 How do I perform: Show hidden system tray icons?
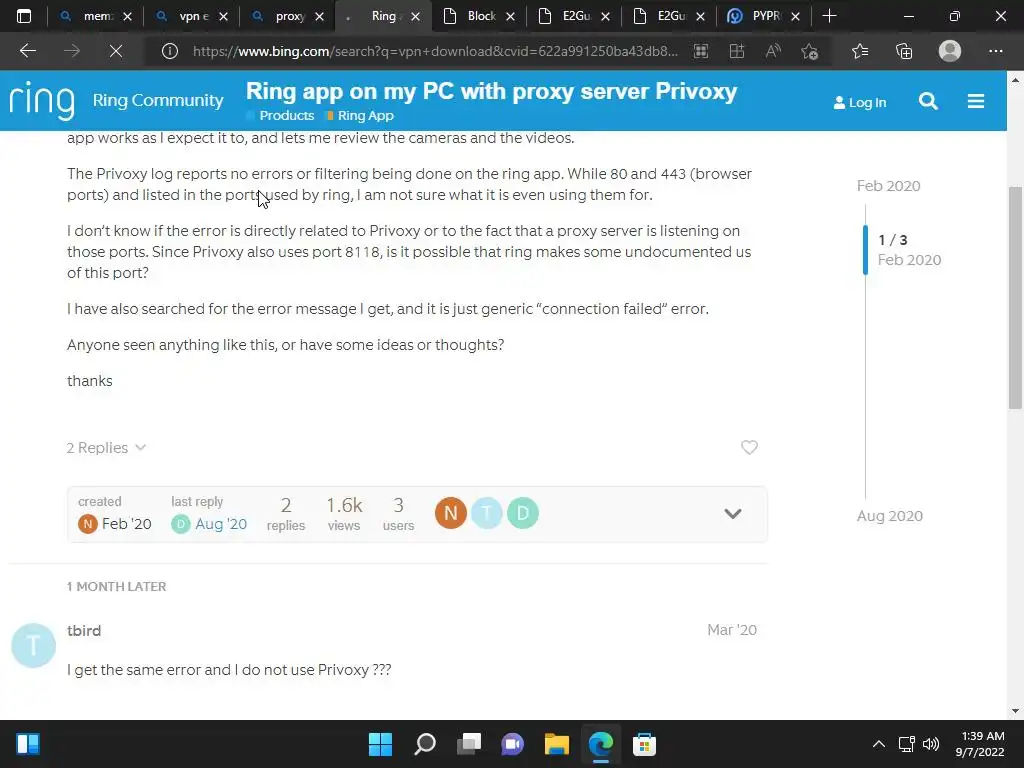tap(879, 744)
